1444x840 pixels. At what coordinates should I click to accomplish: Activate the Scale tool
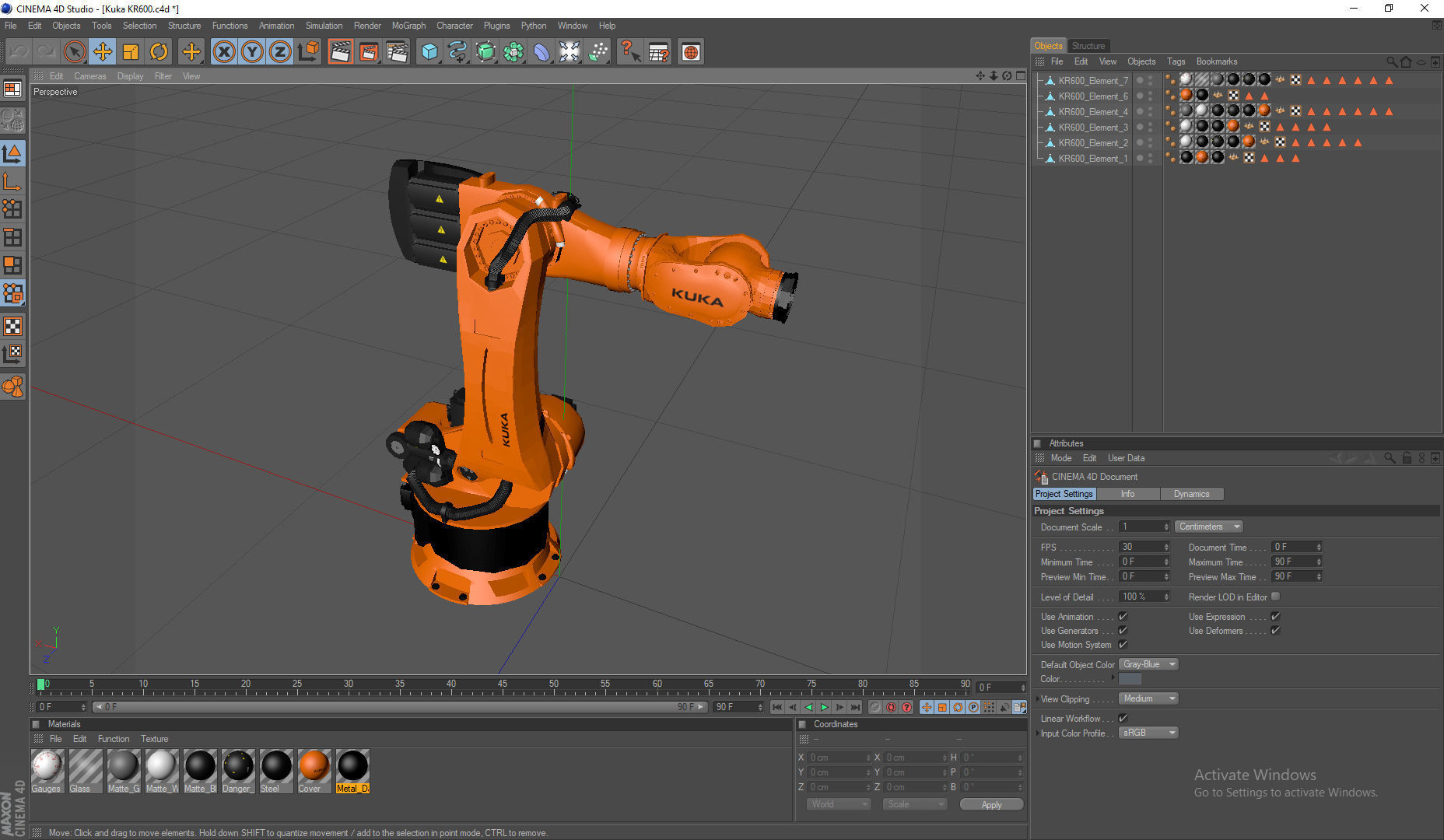(131, 52)
